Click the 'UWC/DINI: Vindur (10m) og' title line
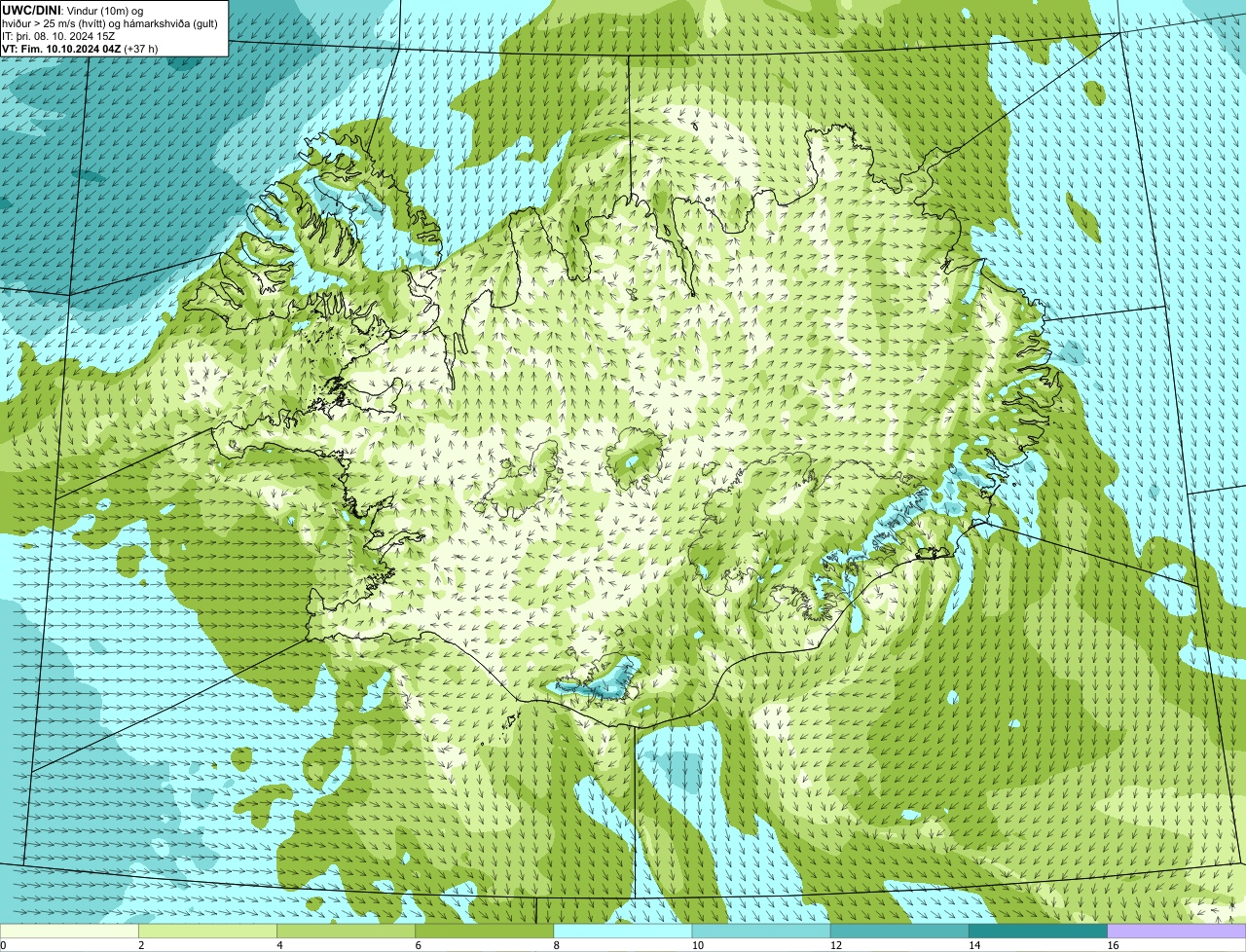 [72, 10]
